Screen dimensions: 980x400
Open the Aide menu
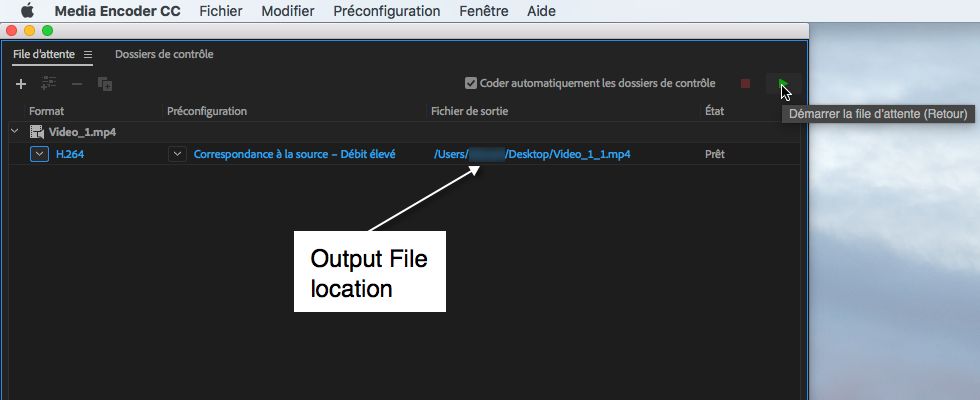541,11
